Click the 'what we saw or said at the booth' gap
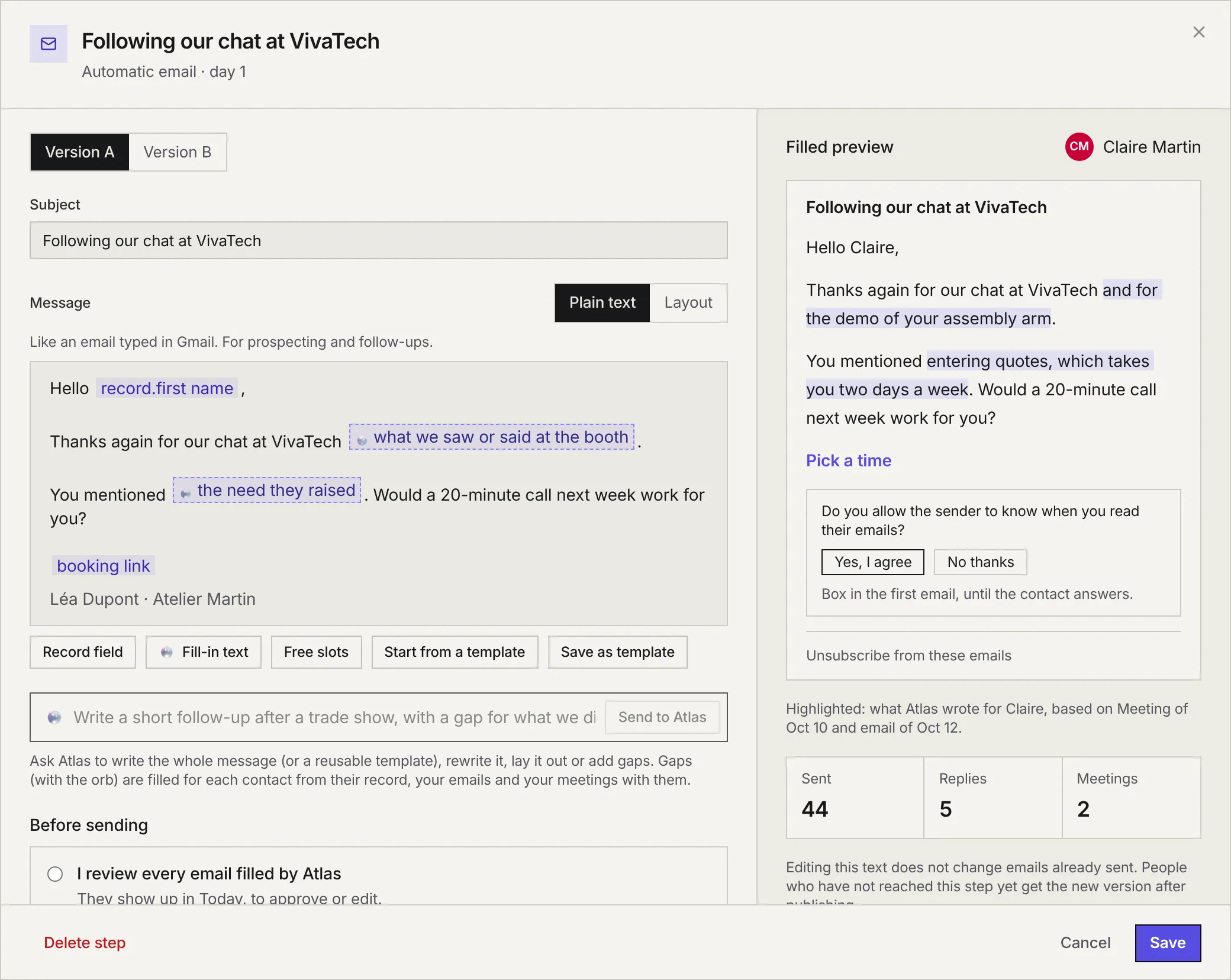 tap(492, 437)
